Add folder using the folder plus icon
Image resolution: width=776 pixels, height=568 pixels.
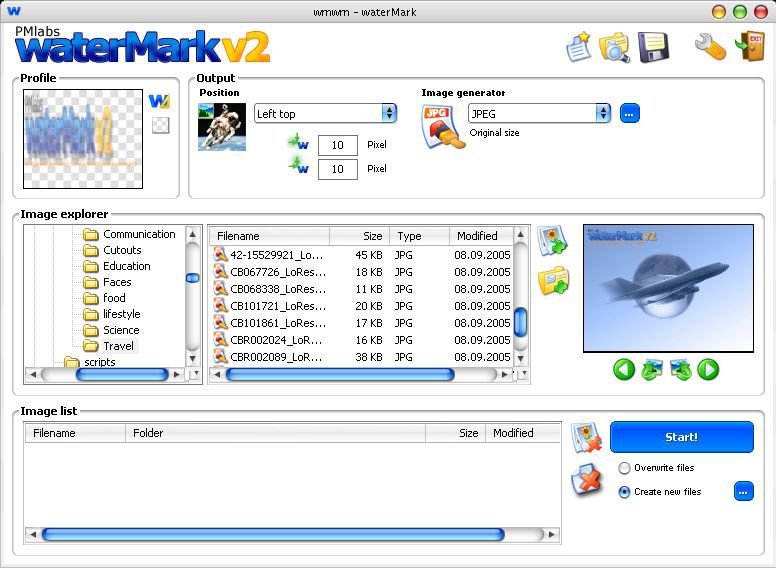pos(553,281)
